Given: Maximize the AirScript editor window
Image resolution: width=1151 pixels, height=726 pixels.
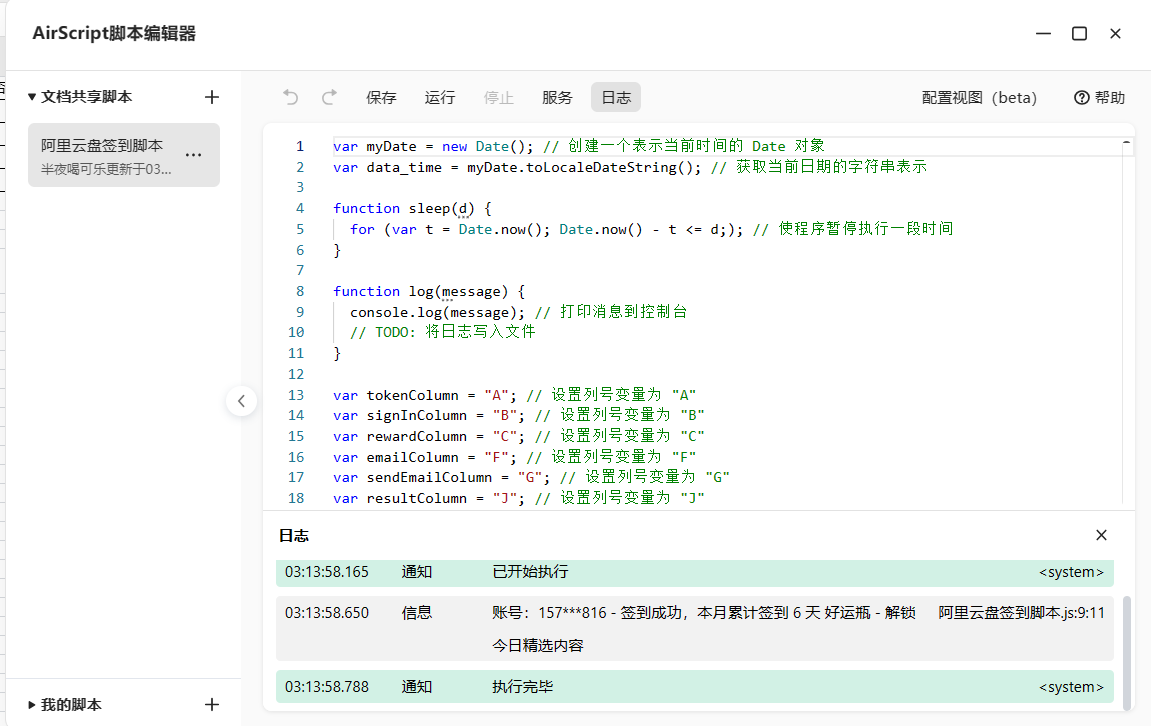Looking at the screenshot, I should click(1079, 34).
